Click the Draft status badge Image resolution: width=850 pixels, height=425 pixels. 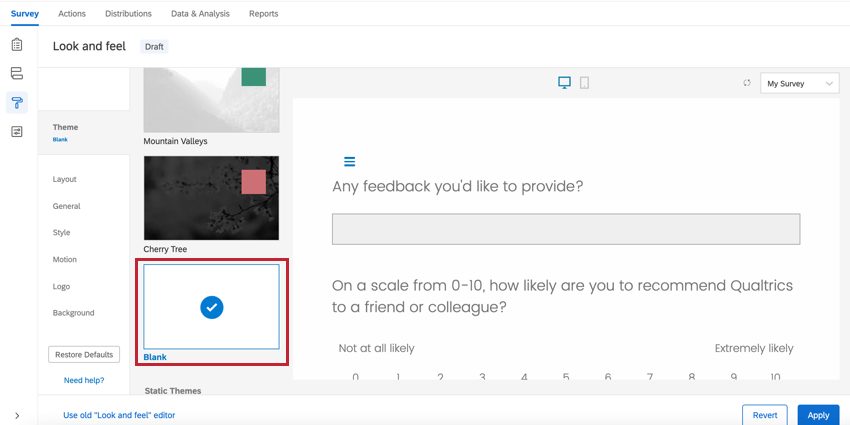click(154, 47)
